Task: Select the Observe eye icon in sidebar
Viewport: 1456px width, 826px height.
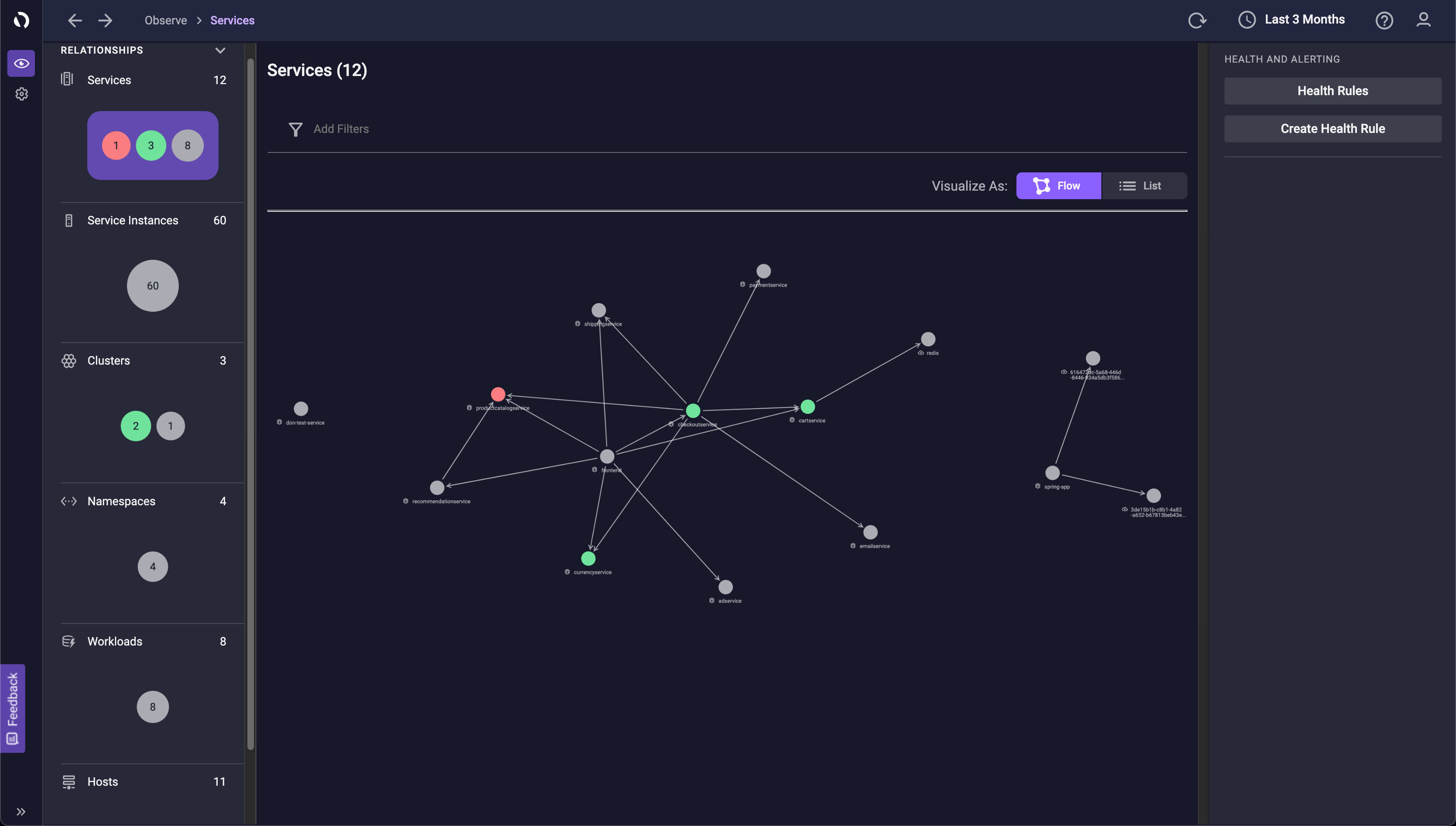Action: [x=22, y=63]
